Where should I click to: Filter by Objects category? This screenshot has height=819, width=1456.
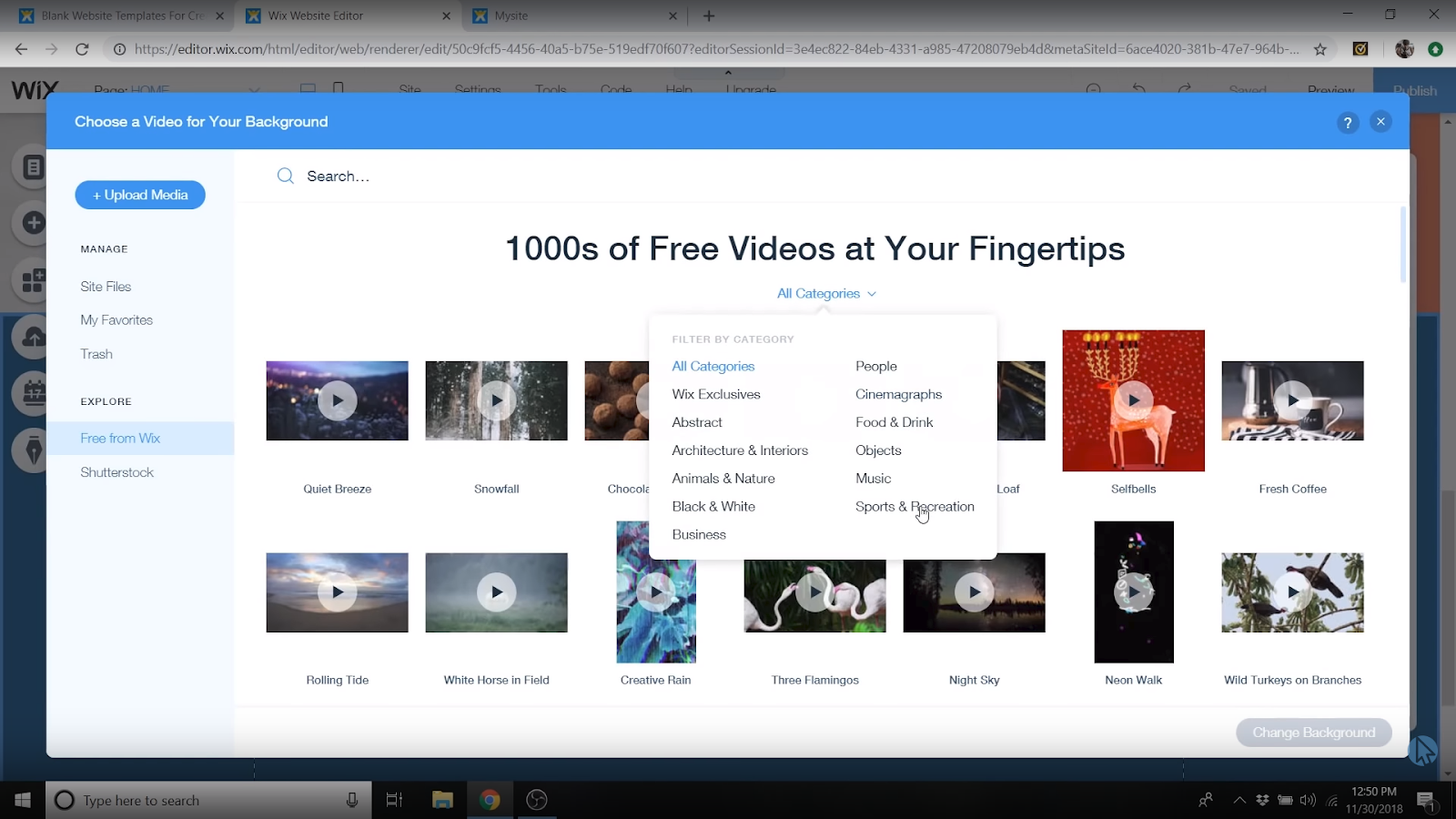pyautogui.click(x=878, y=450)
